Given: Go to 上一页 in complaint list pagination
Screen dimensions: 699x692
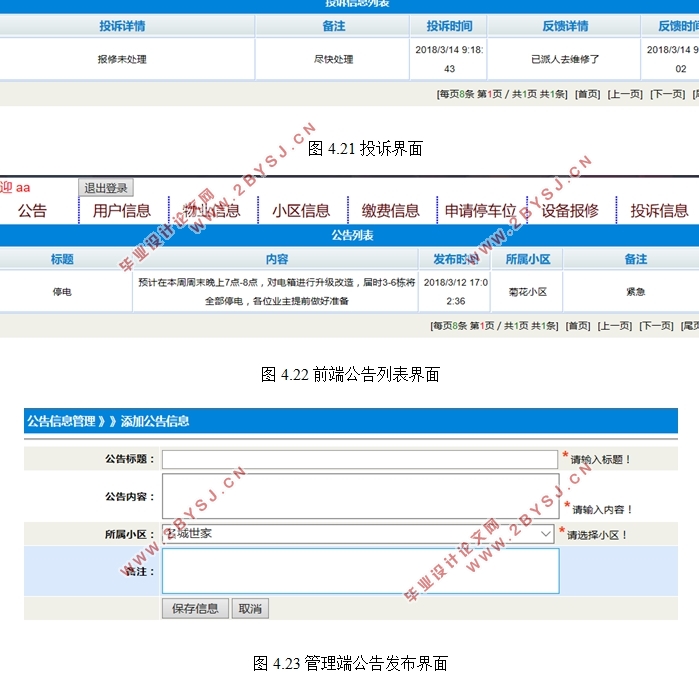Looking at the screenshot, I should click(x=625, y=94).
